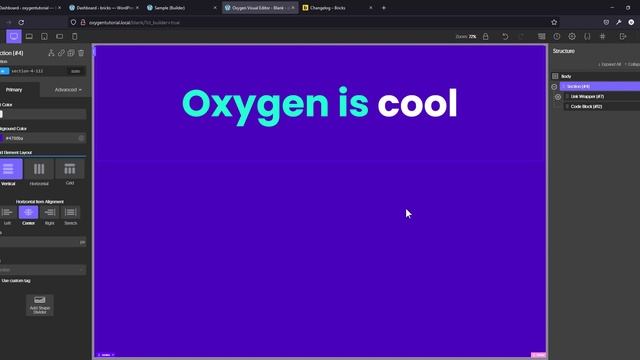The width and height of the screenshot is (640, 360).
Task: Choose Grid child element layout
Action: (x=70, y=169)
